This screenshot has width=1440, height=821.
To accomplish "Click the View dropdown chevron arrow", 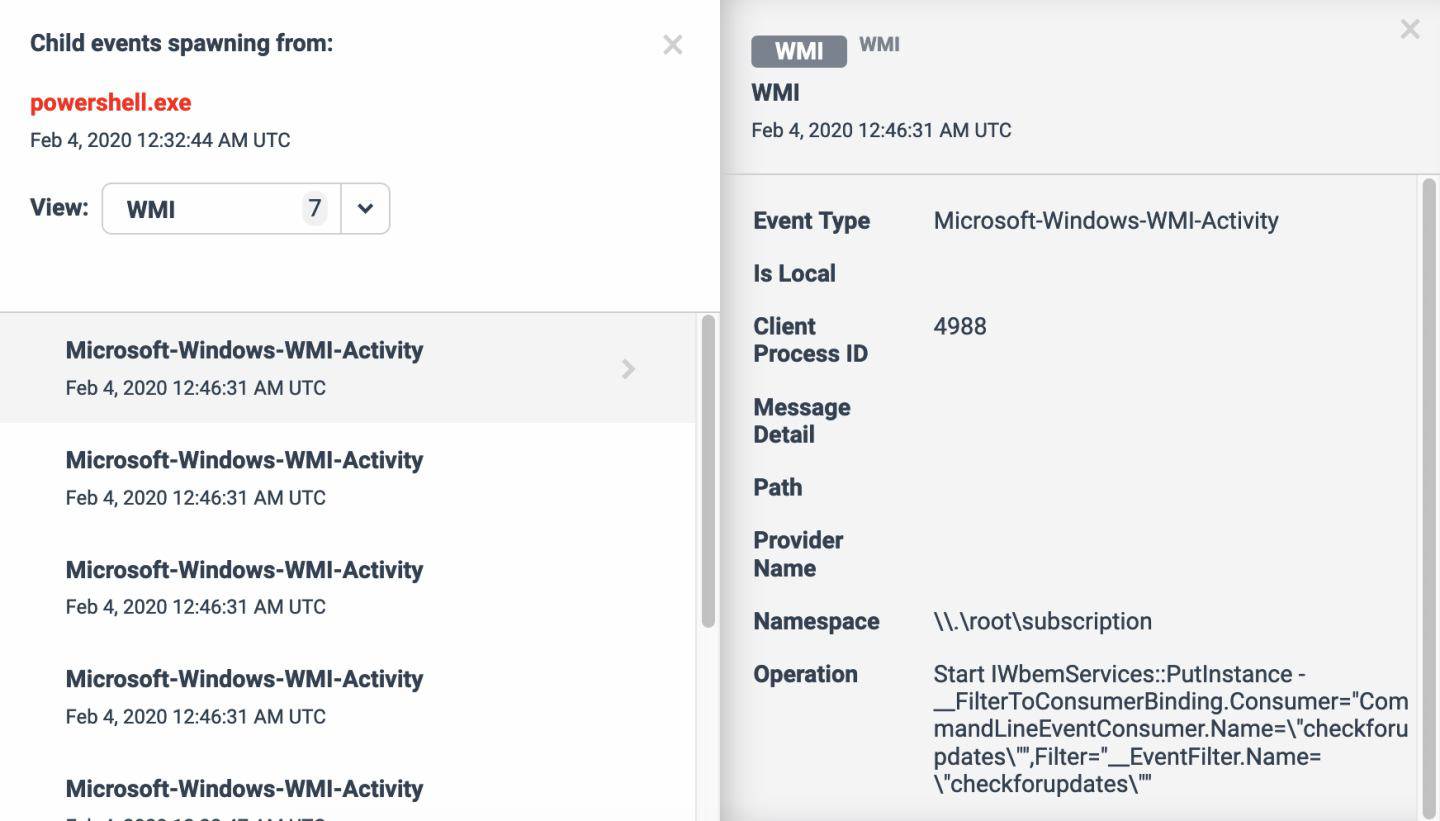I will [365, 209].
